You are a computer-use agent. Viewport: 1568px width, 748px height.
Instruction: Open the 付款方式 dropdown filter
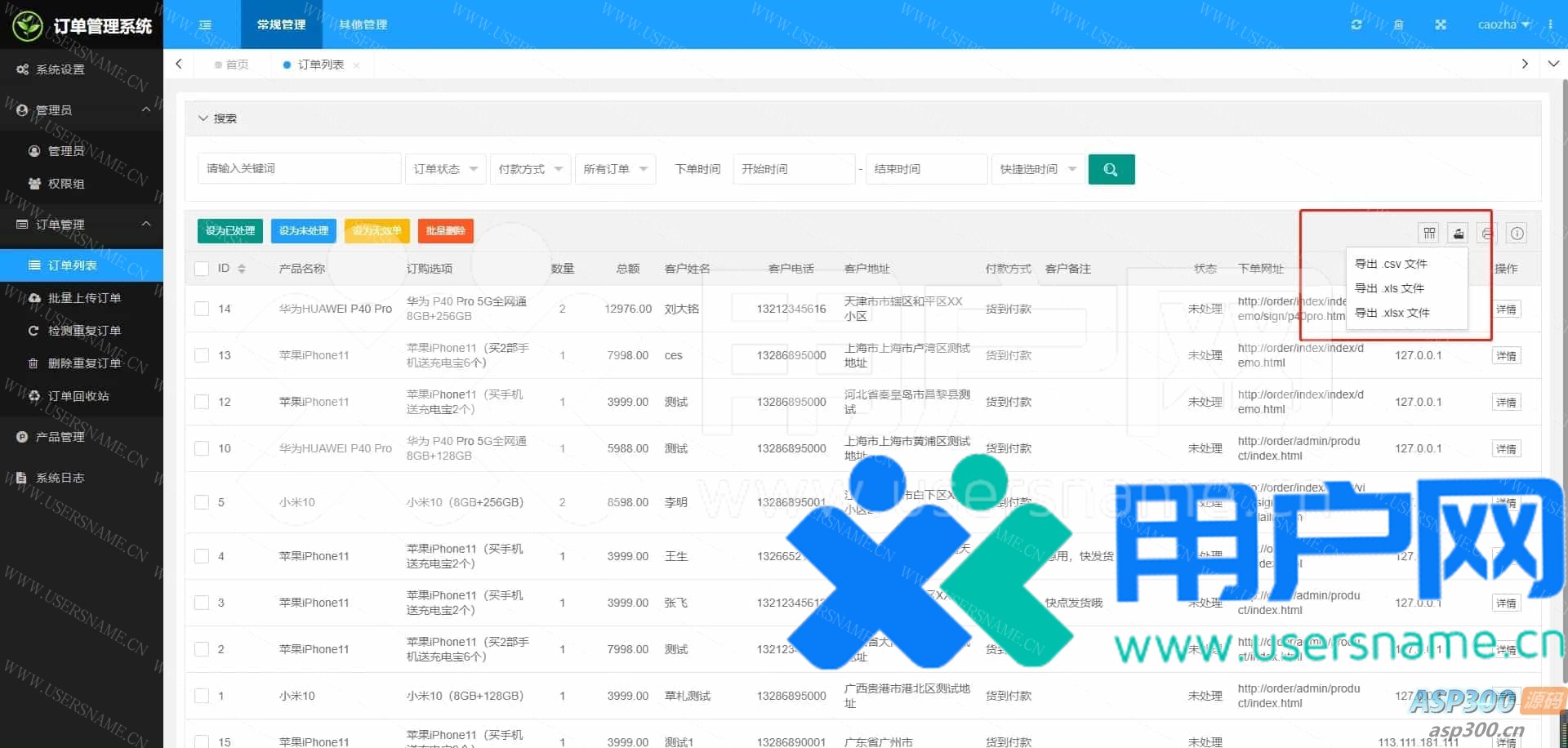click(531, 169)
